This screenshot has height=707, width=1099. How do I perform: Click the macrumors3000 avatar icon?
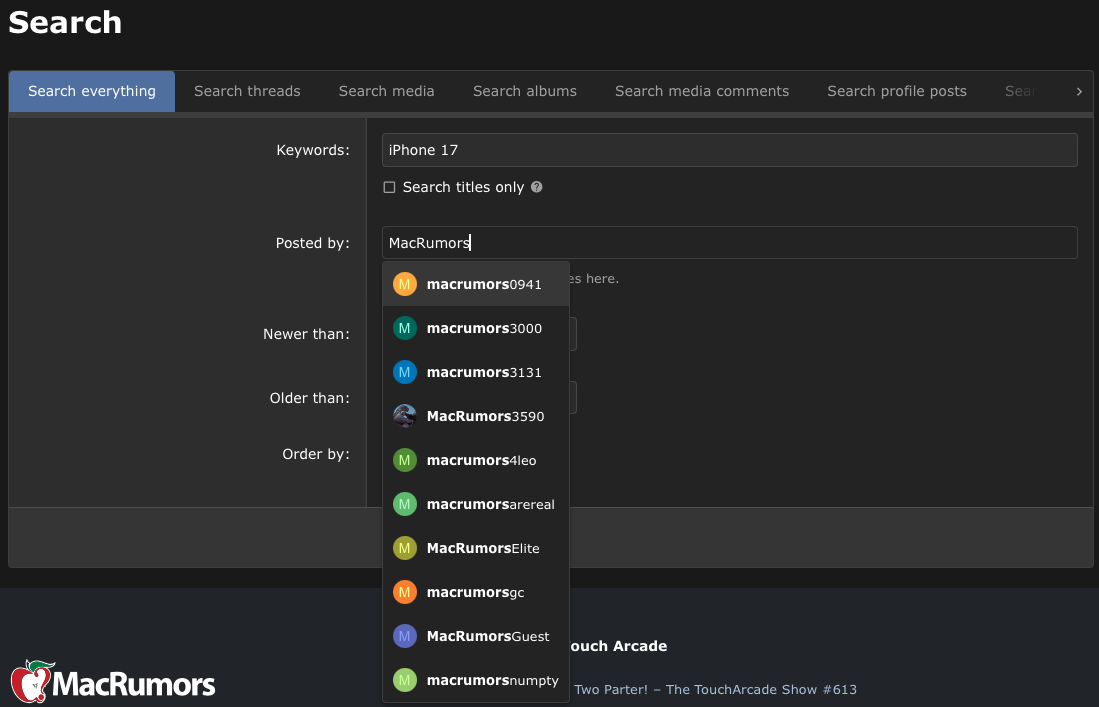(404, 328)
